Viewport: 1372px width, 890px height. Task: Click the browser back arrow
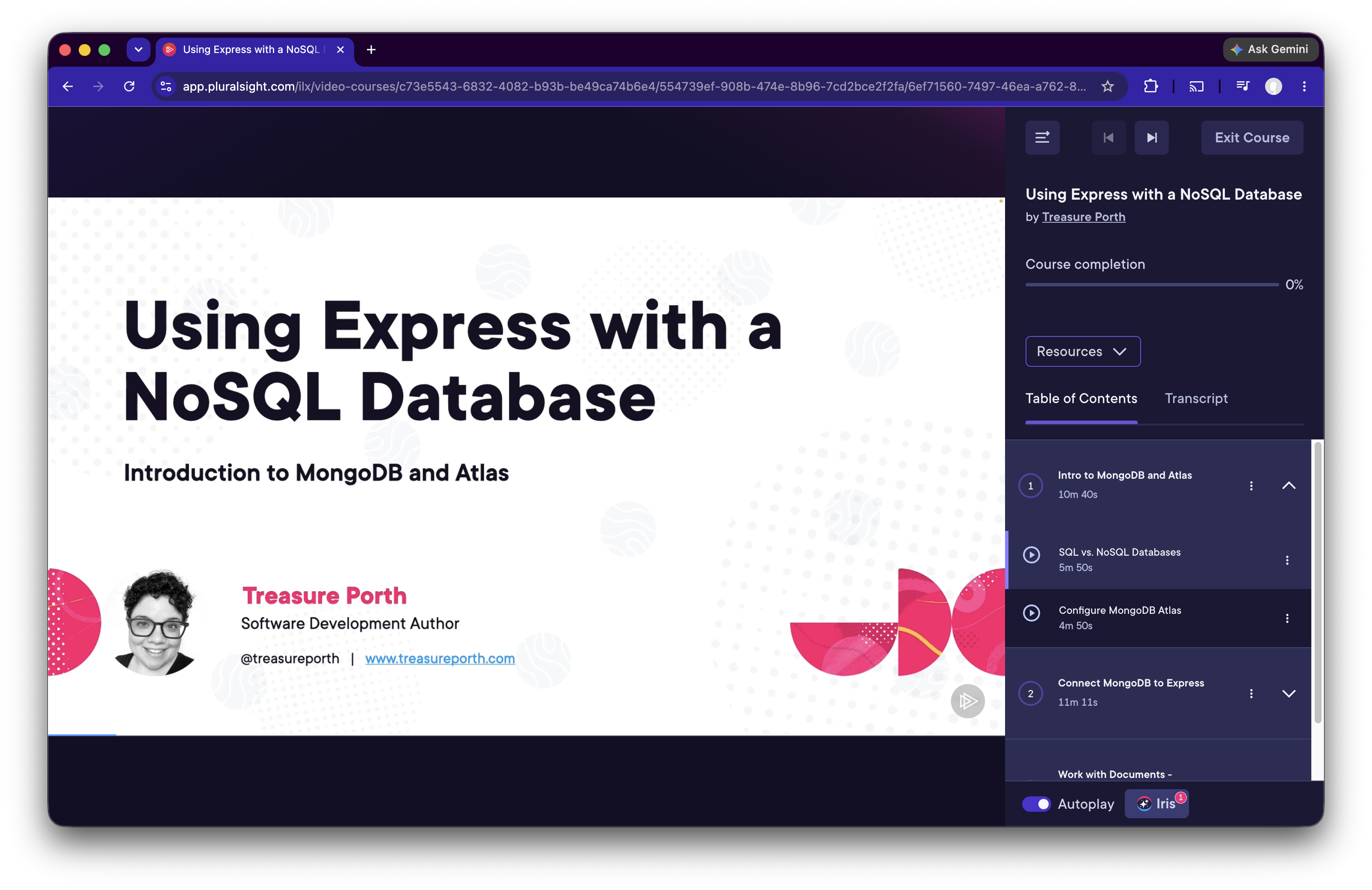click(68, 86)
